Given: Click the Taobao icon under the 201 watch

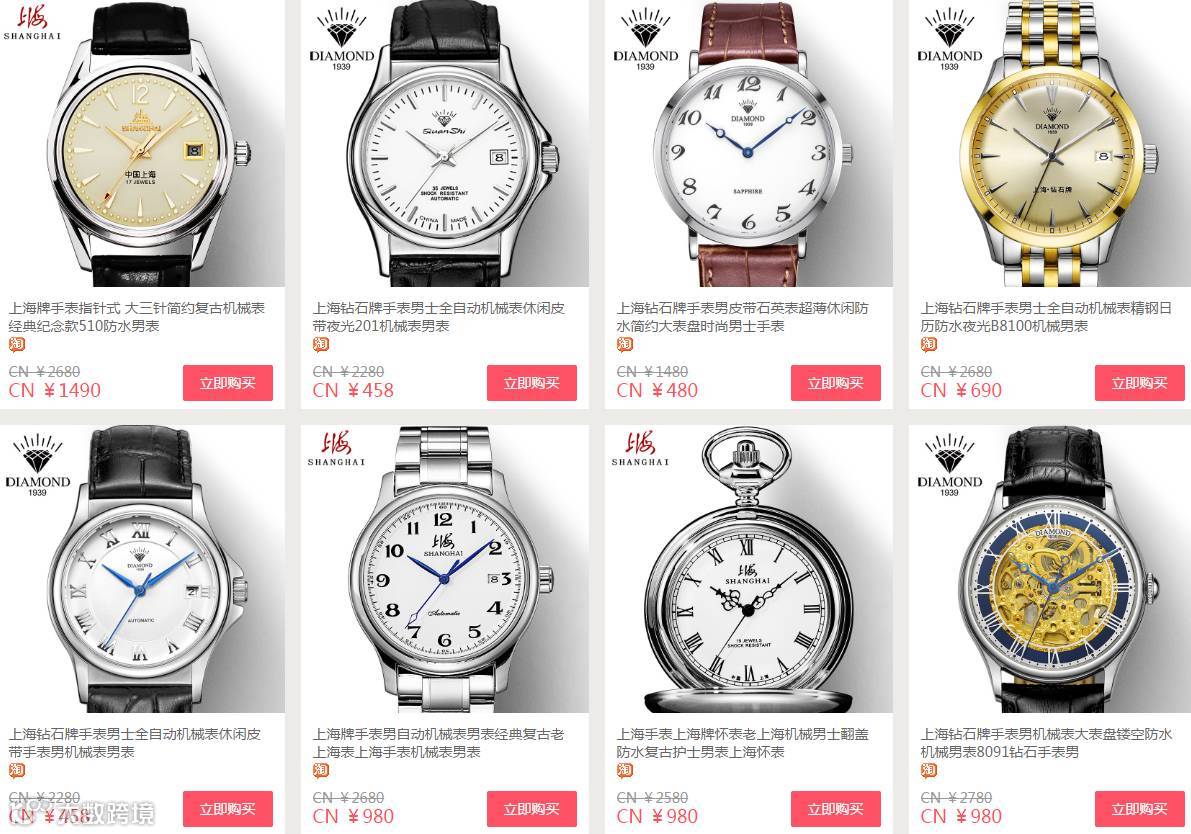Looking at the screenshot, I should coord(321,345).
